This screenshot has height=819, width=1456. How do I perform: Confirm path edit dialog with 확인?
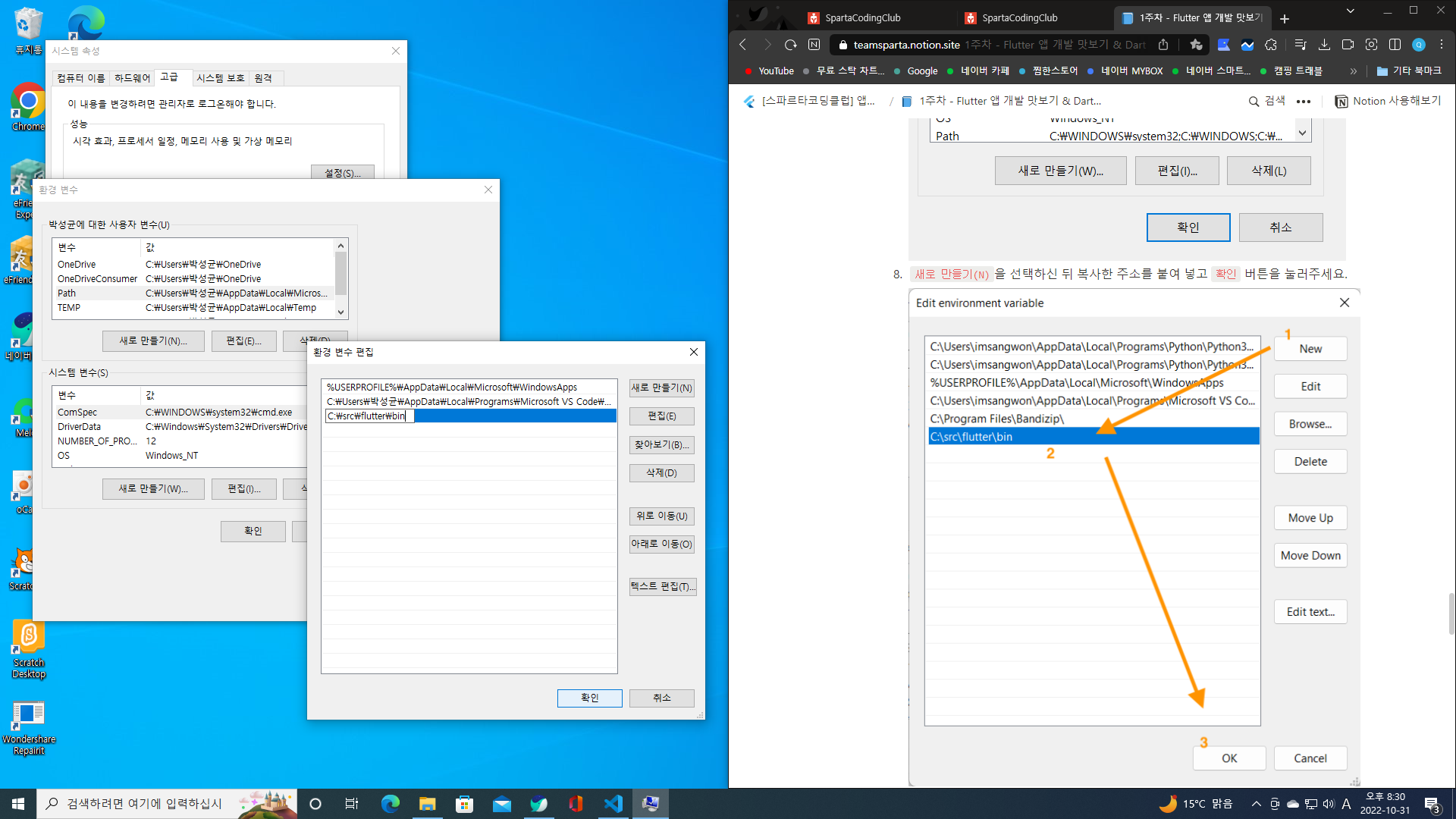pos(590,698)
